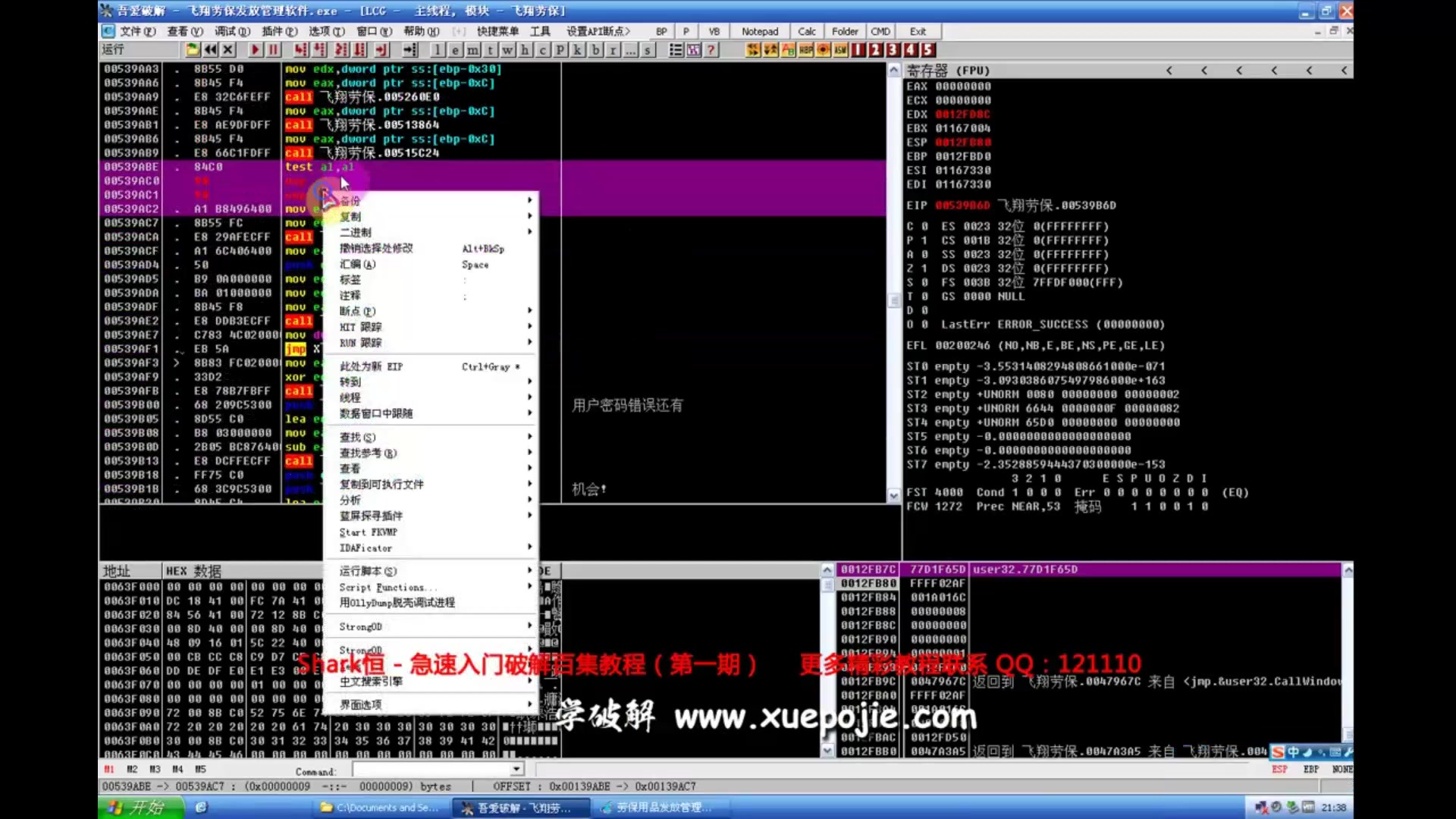The image size is (1456, 819).
Task: Launch Notepad via the plugin bar button
Action: pos(760,31)
